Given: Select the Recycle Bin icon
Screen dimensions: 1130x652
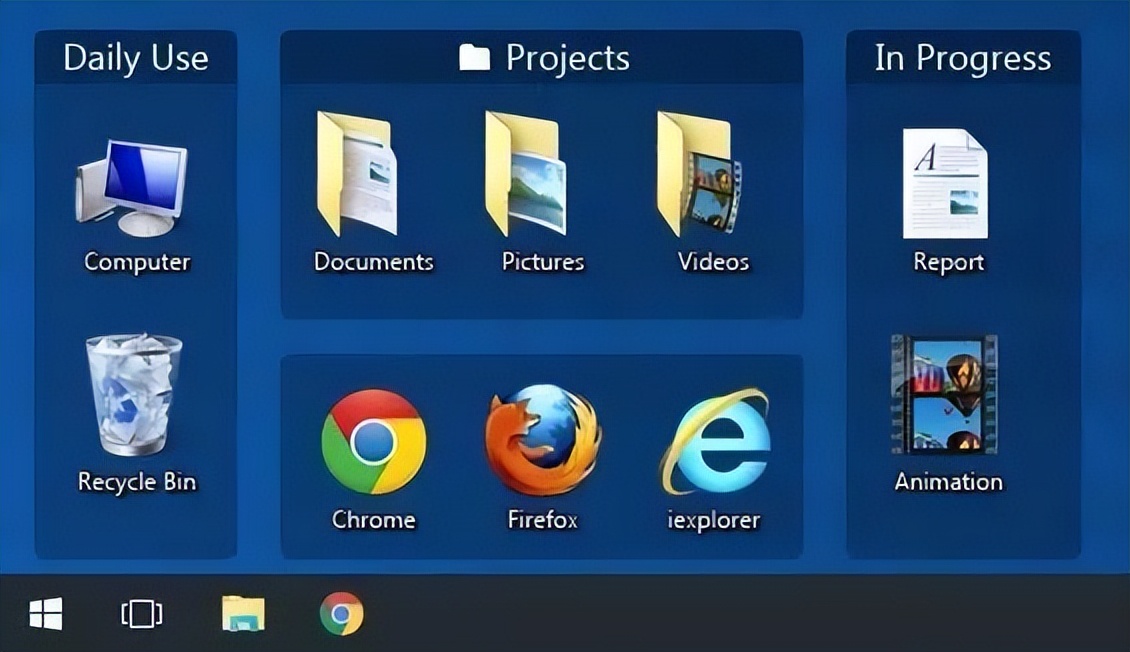Looking at the screenshot, I should pyautogui.click(x=134, y=394).
